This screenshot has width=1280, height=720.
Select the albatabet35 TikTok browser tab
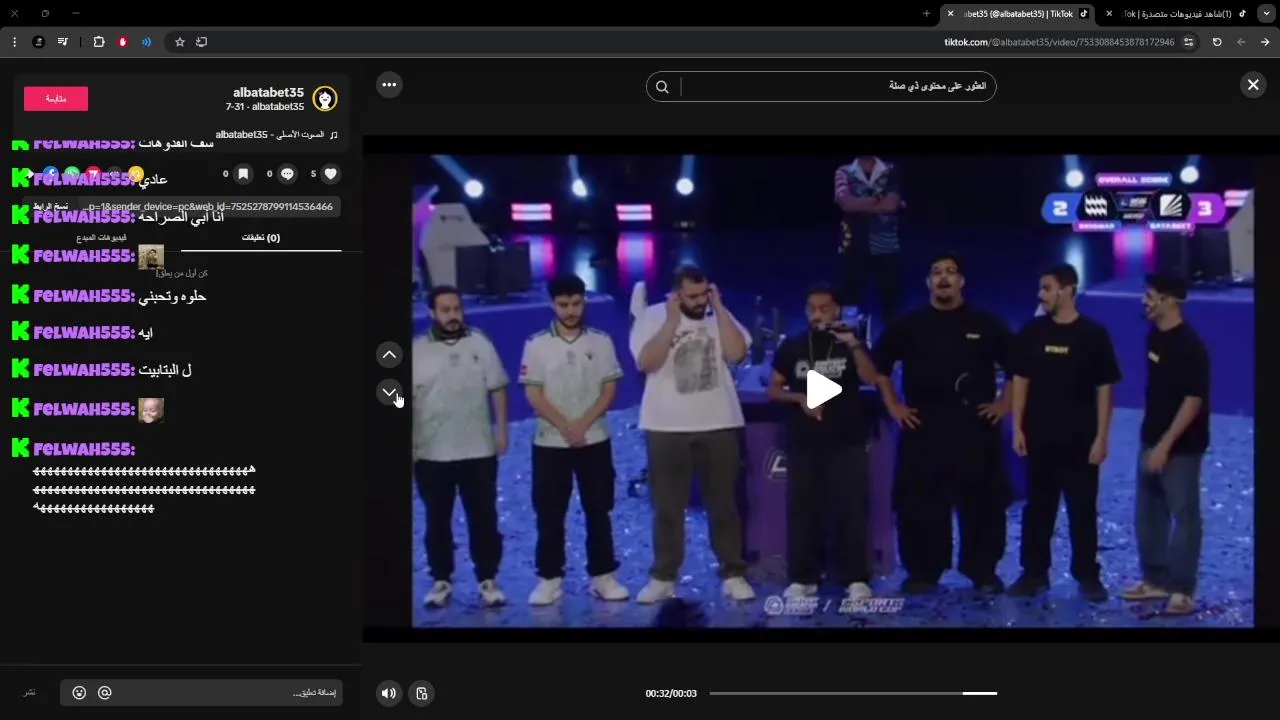click(x=1017, y=14)
